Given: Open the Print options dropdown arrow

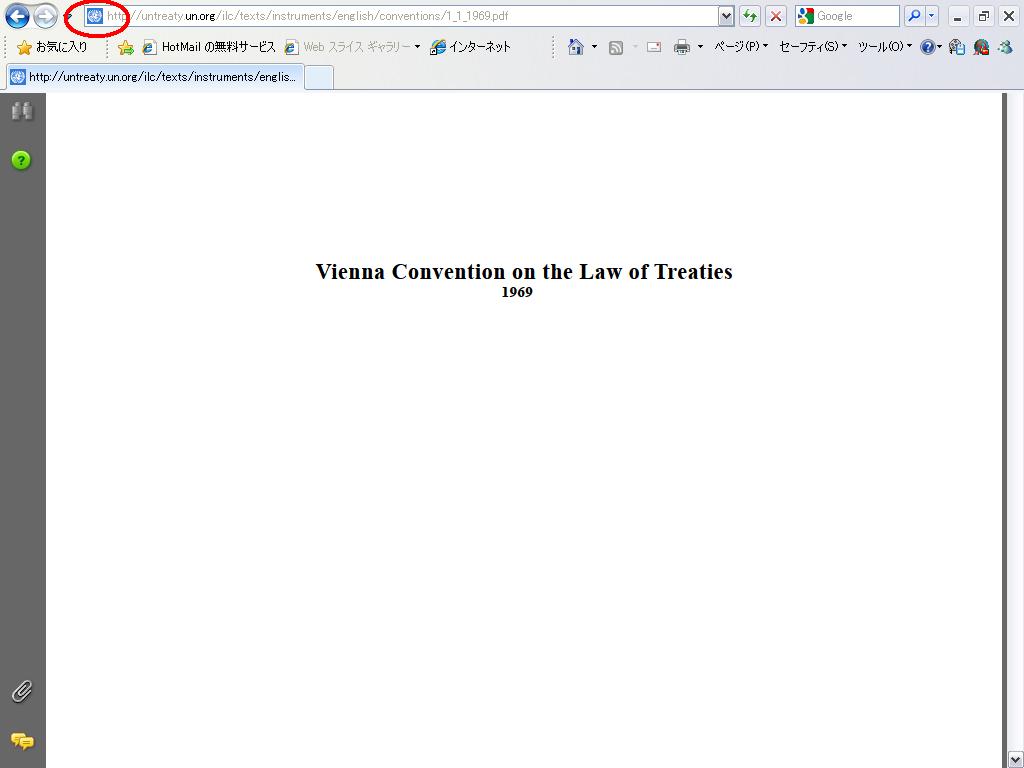Looking at the screenshot, I should coord(700,47).
